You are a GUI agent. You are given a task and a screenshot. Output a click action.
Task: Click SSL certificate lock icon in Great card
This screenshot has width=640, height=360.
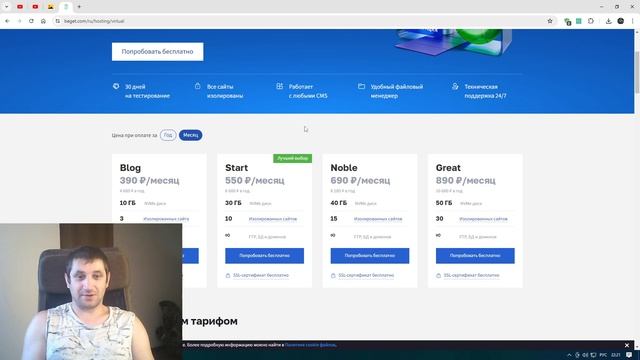[438, 276]
